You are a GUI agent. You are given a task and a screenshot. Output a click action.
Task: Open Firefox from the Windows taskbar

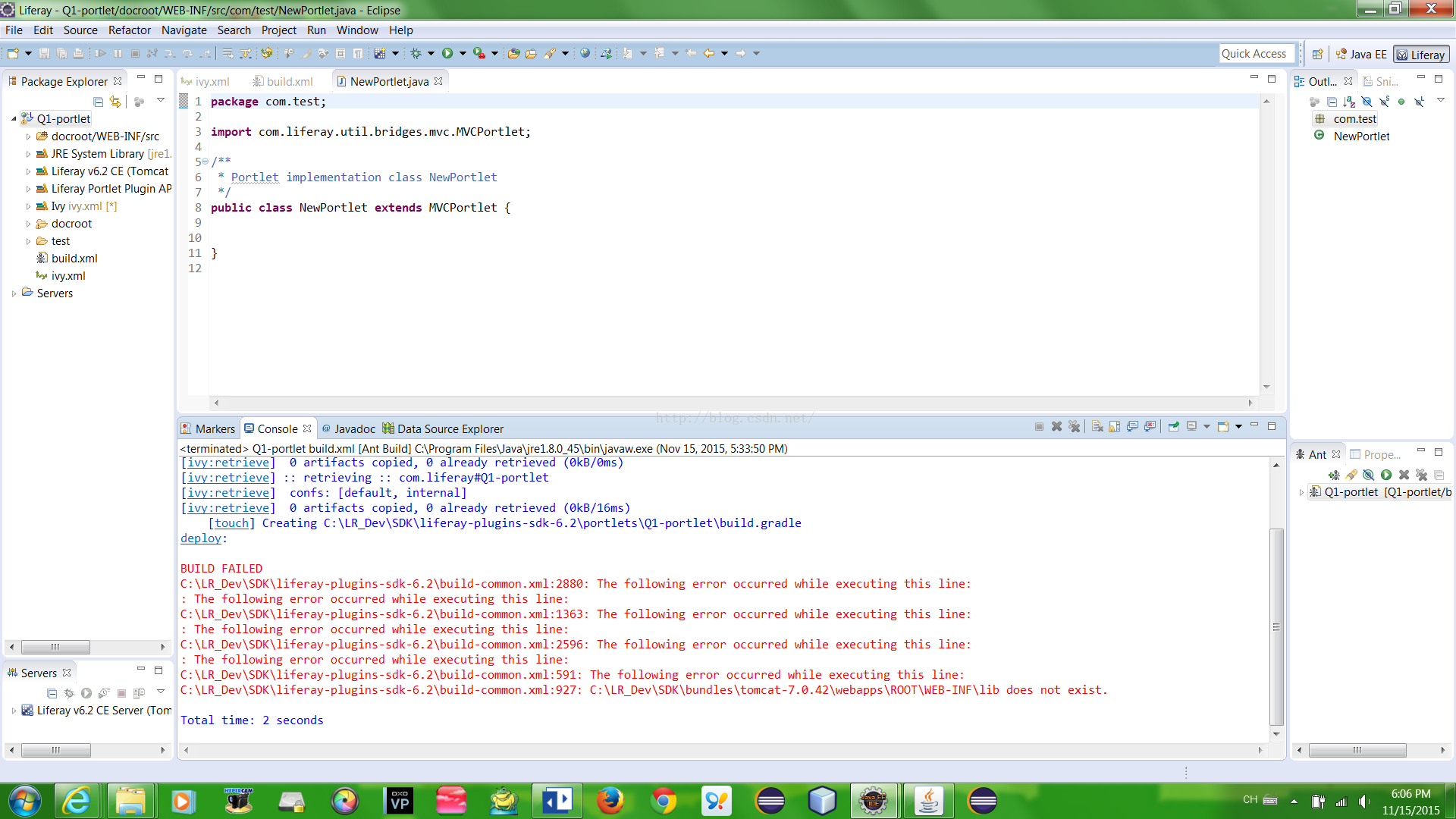610,801
